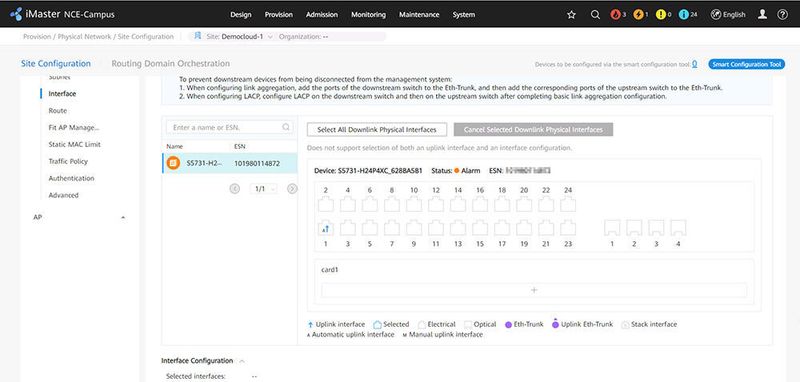Select electrical port 12
This screenshot has height=382, width=800.
(x=436, y=205)
